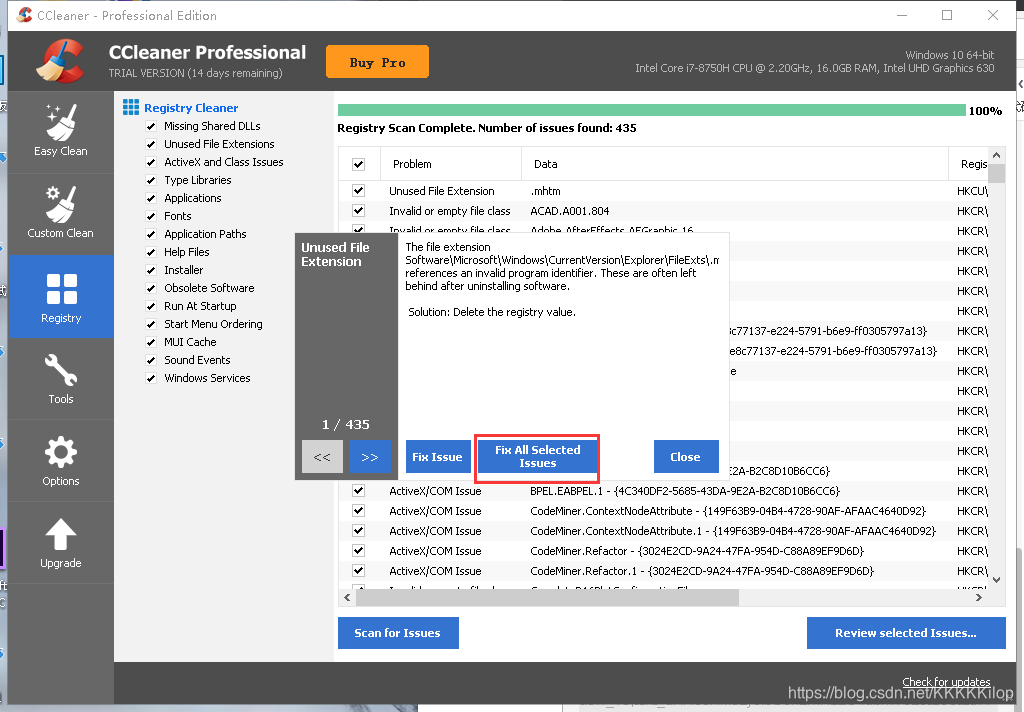
Task: Toggle Installer checkbox
Action: (x=151, y=270)
